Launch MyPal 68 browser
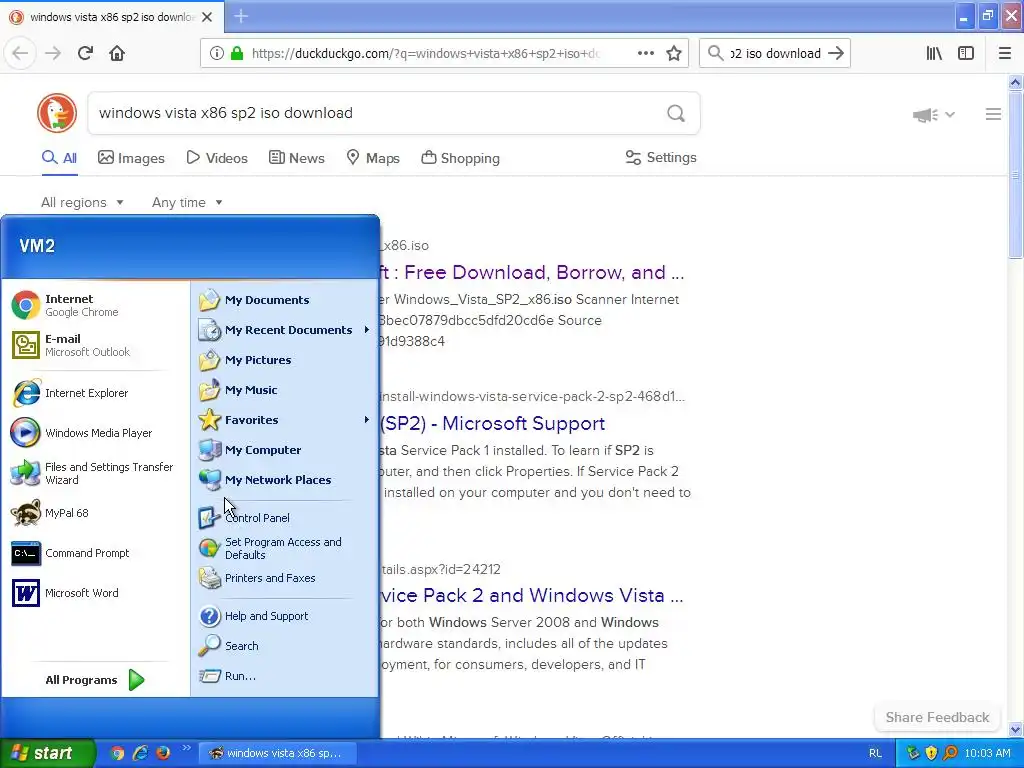Viewport: 1024px width, 768px height. click(50, 513)
